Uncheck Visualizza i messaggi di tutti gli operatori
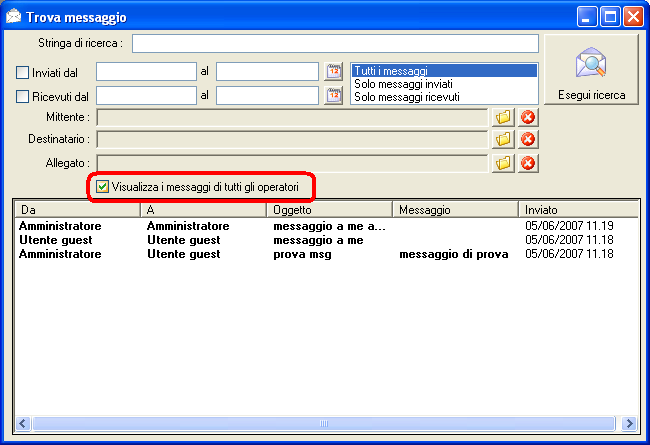The height and width of the screenshot is (445, 650). tap(102, 187)
